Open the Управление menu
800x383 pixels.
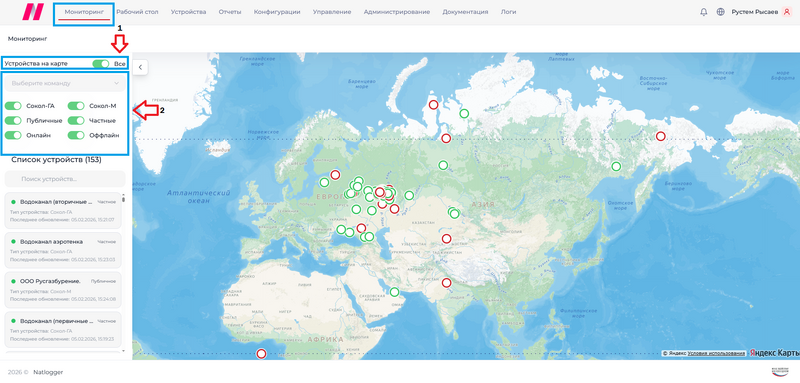(x=332, y=12)
